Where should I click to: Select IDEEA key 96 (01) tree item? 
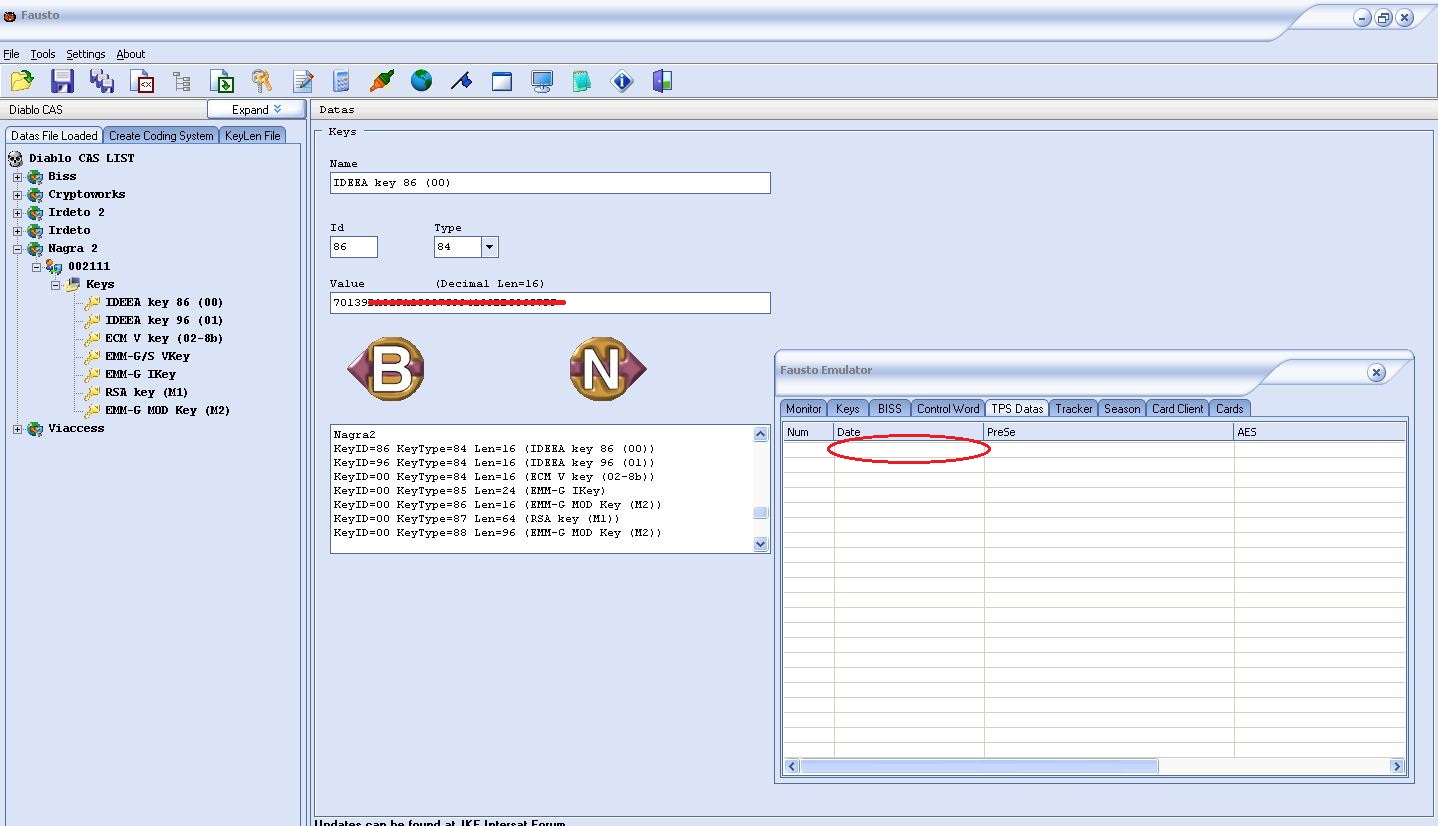pos(164,320)
